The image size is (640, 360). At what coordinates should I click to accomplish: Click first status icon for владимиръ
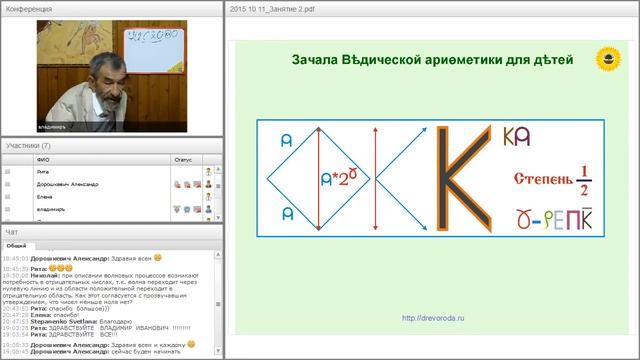coord(177,209)
